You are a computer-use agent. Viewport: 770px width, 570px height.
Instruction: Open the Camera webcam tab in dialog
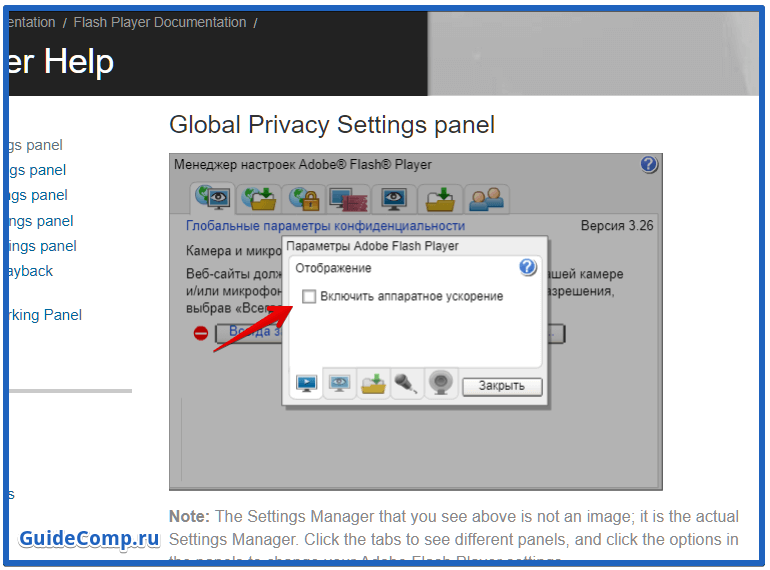[440, 383]
